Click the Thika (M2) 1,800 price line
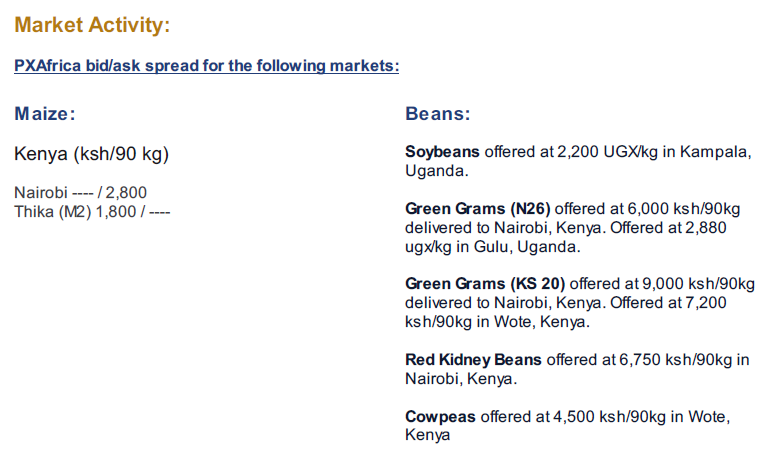776x469 pixels. click(92, 212)
